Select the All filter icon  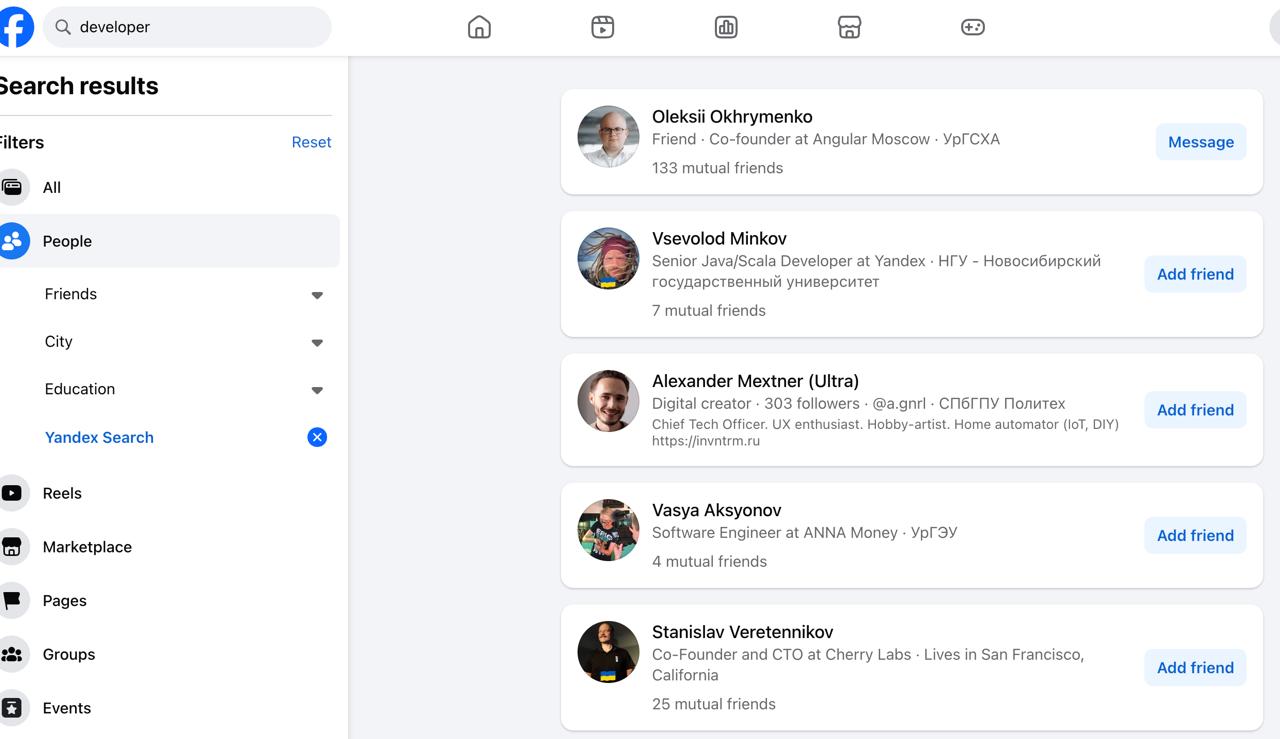pyautogui.click(x=12, y=187)
